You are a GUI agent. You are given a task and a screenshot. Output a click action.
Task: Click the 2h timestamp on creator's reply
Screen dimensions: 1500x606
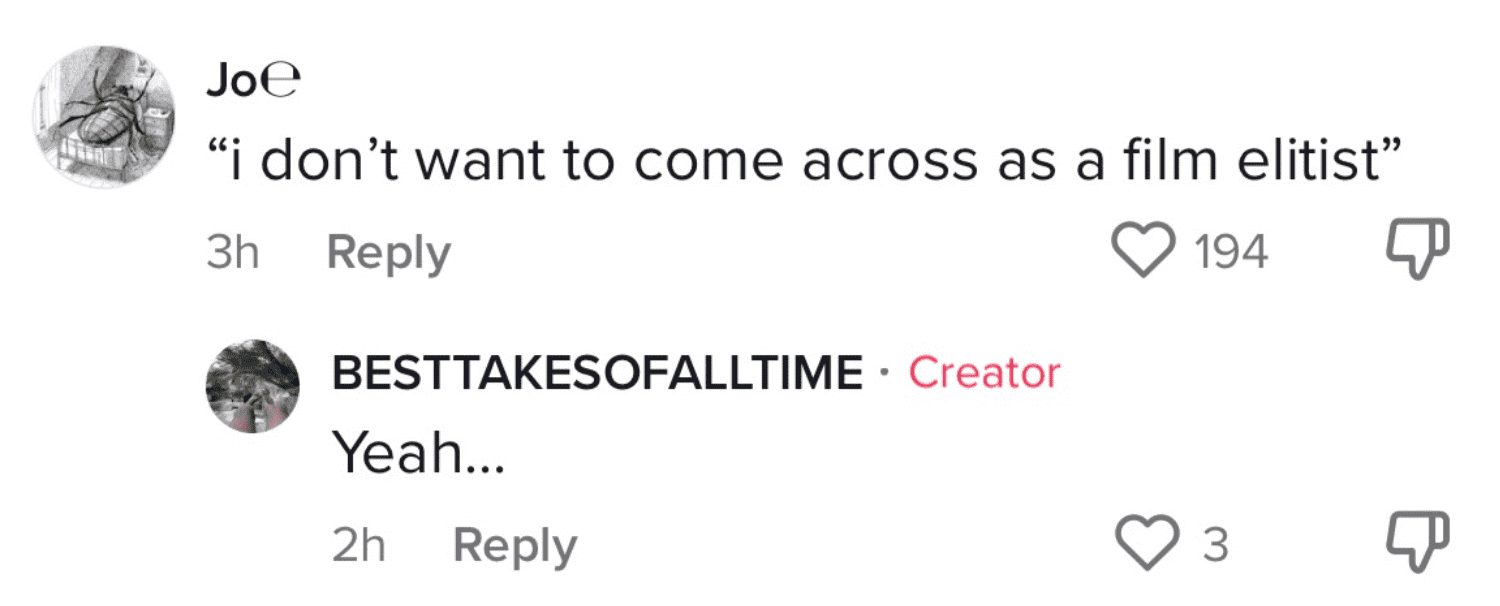358,546
